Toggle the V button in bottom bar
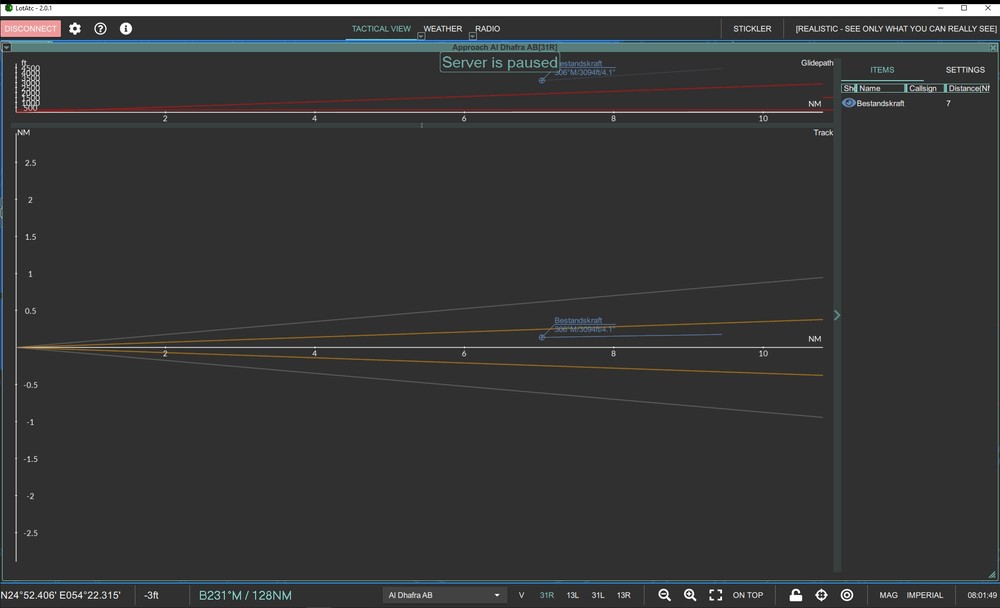The image size is (1000, 608). pos(521,595)
